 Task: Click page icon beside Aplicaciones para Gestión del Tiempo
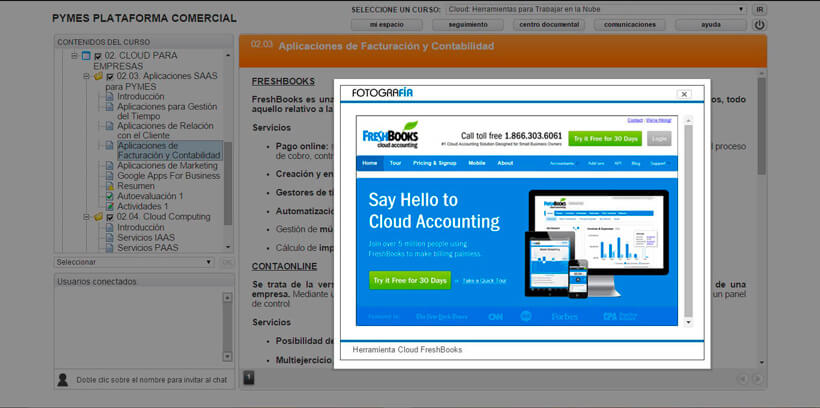pos(109,107)
